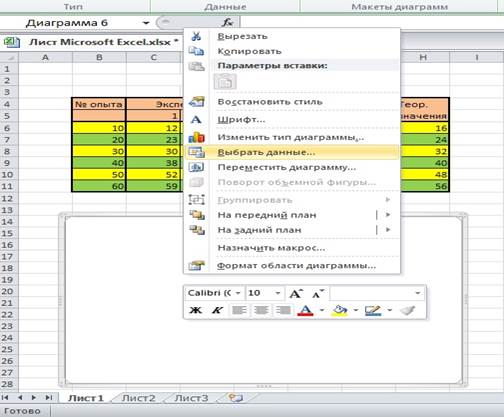This screenshot has width=504, height=417.
Task: Select column A header
Action: click(x=45, y=57)
